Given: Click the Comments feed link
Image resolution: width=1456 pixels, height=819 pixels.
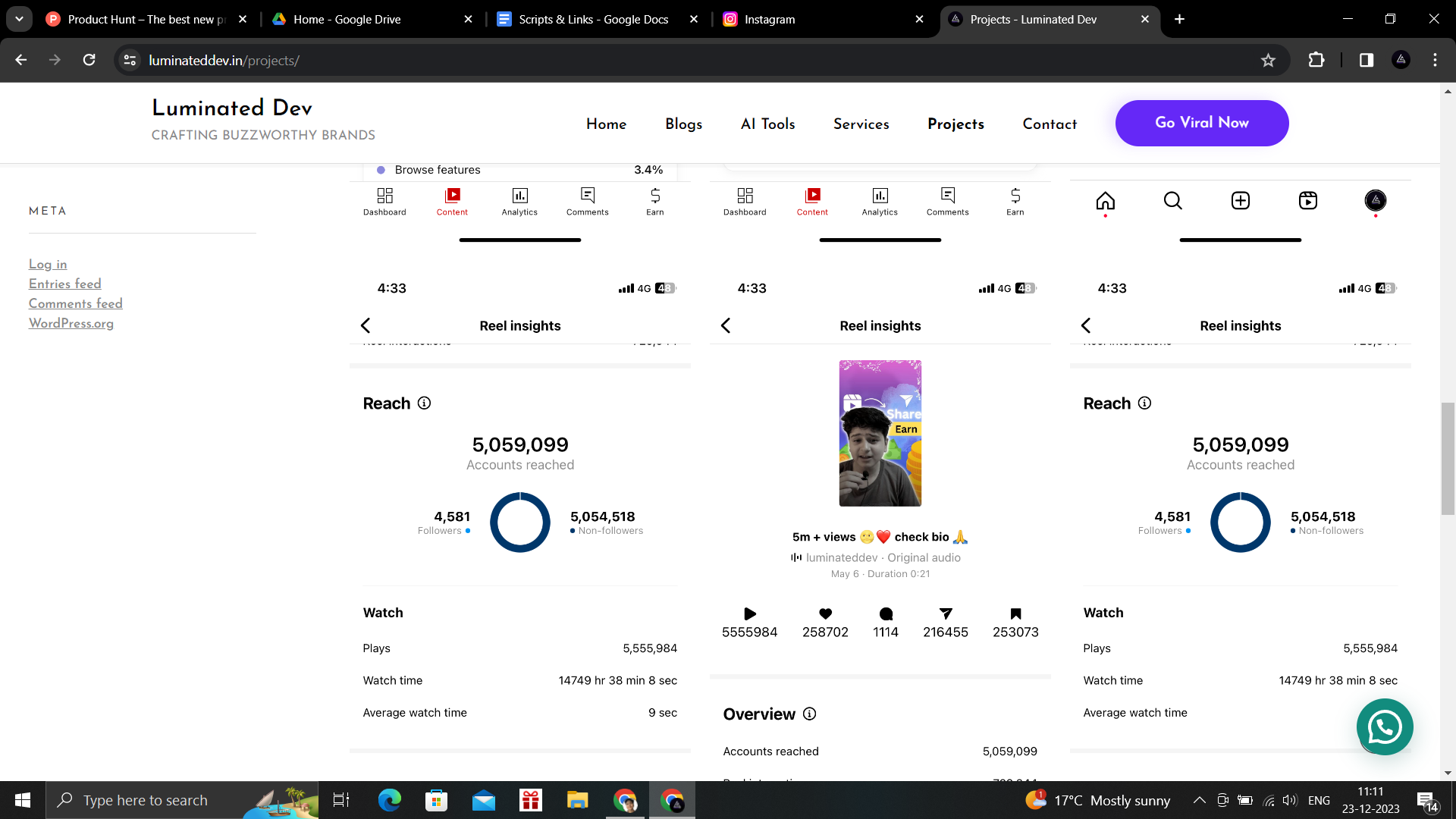Looking at the screenshot, I should pos(75,303).
